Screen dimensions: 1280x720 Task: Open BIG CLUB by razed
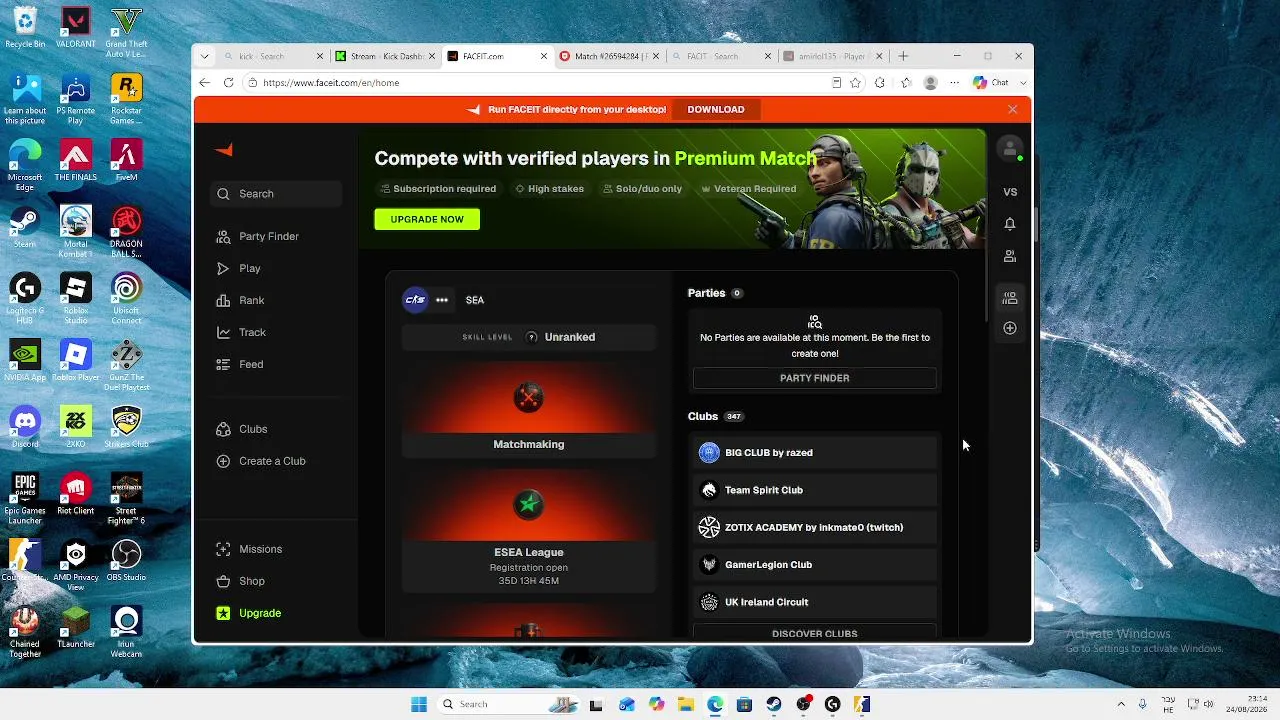[x=815, y=453]
